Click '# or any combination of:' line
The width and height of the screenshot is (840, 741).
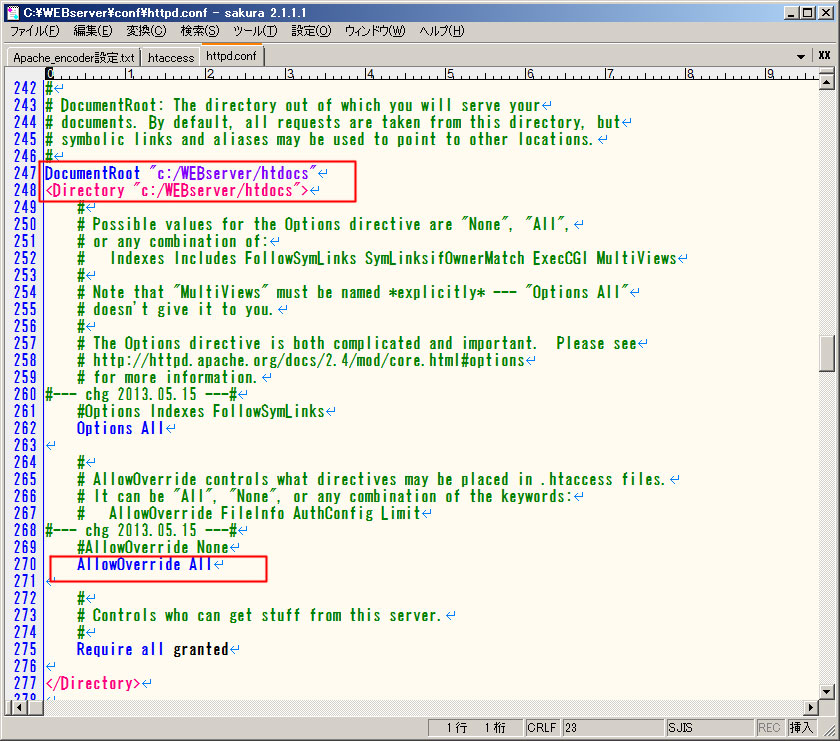pos(171,241)
